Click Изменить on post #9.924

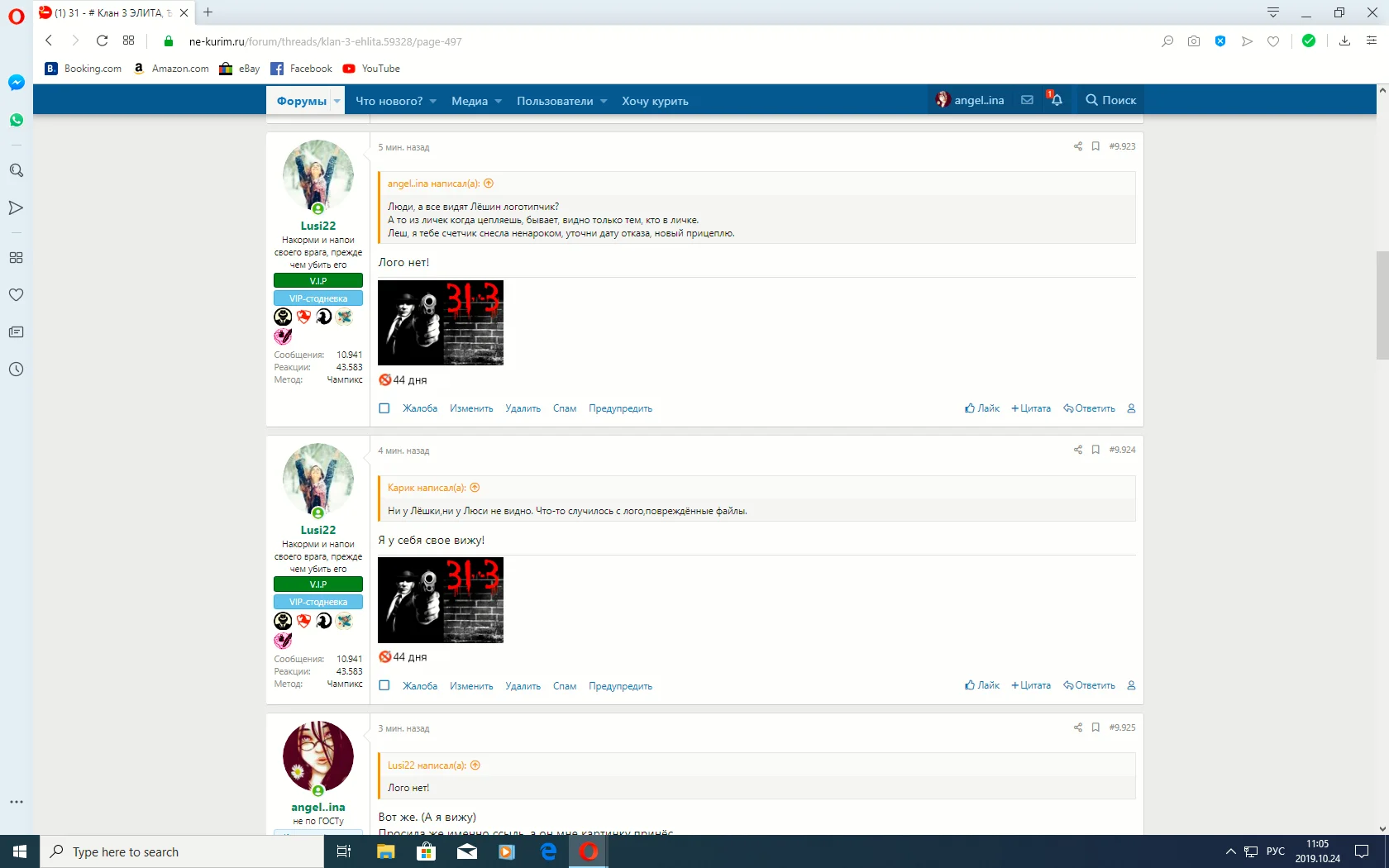pos(471,686)
